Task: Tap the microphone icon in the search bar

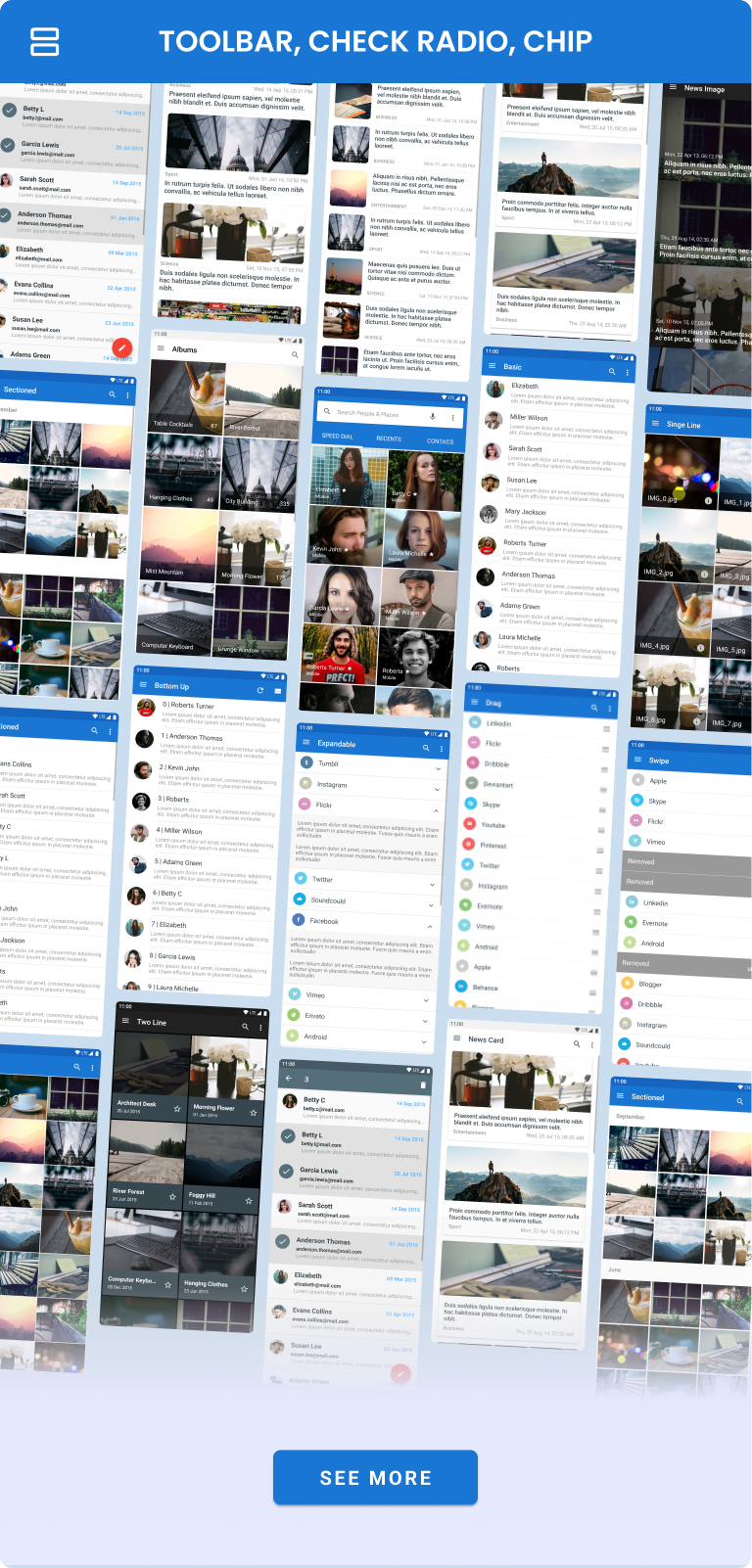Action: (x=432, y=416)
